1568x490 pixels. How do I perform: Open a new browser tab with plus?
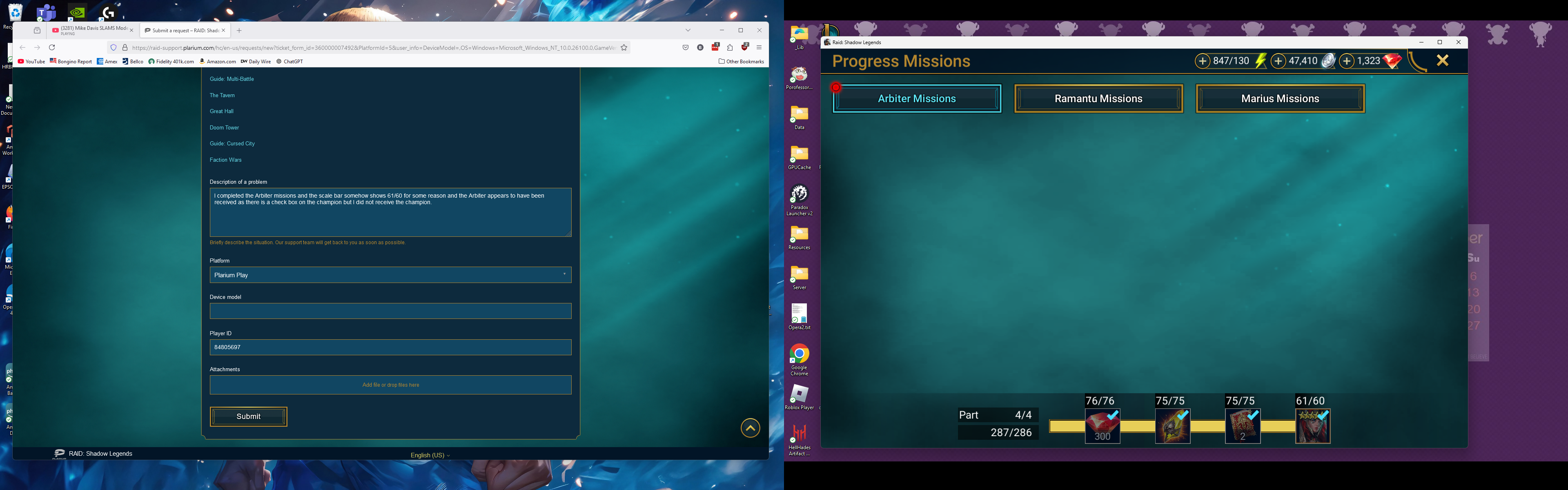coord(239,31)
